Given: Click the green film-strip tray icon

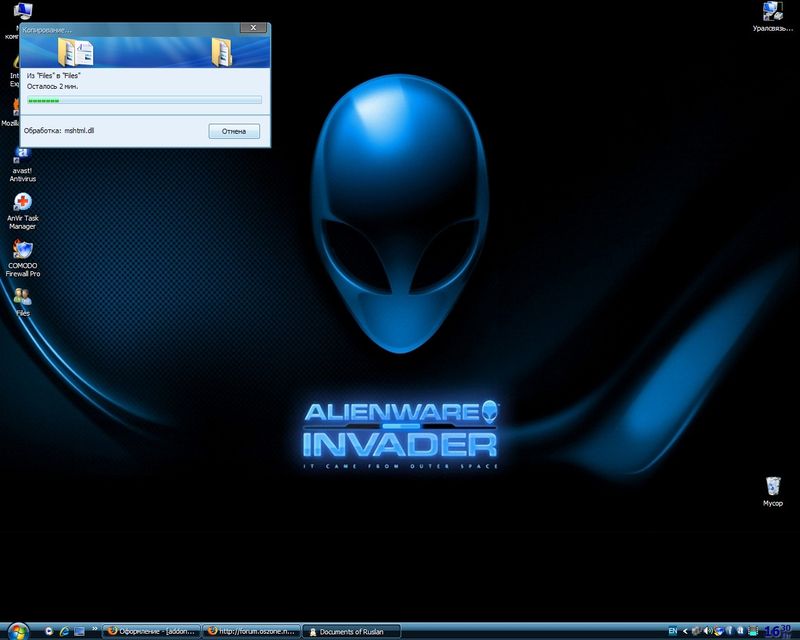Looking at the screenshot, I should click(x=753, y=631).
